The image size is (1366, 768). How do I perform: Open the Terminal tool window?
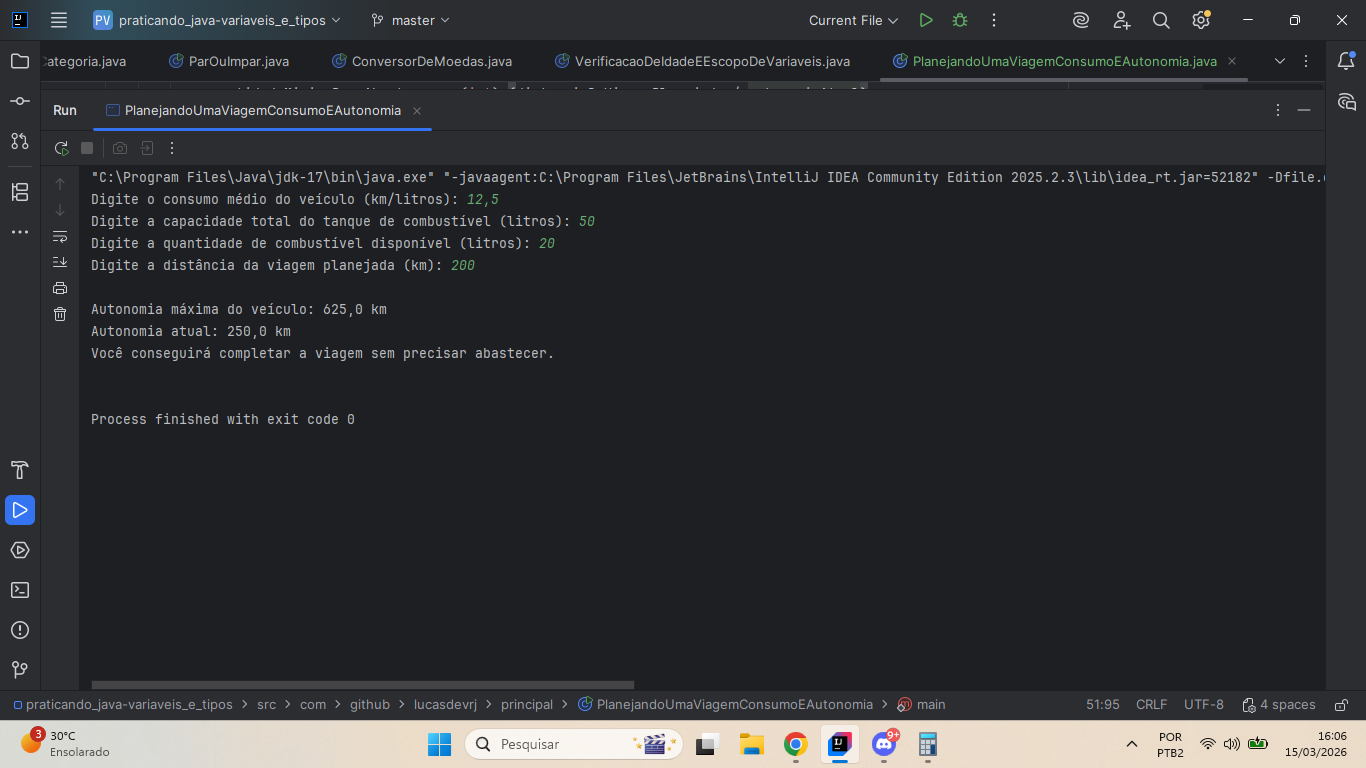coord(20,590)
